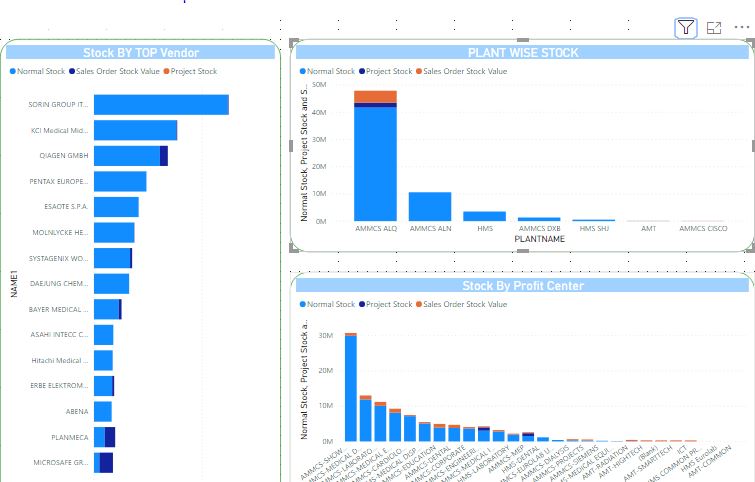Select the DAEJUNG CHEM bar
This screenshot has width=755, height=482.
111,284
